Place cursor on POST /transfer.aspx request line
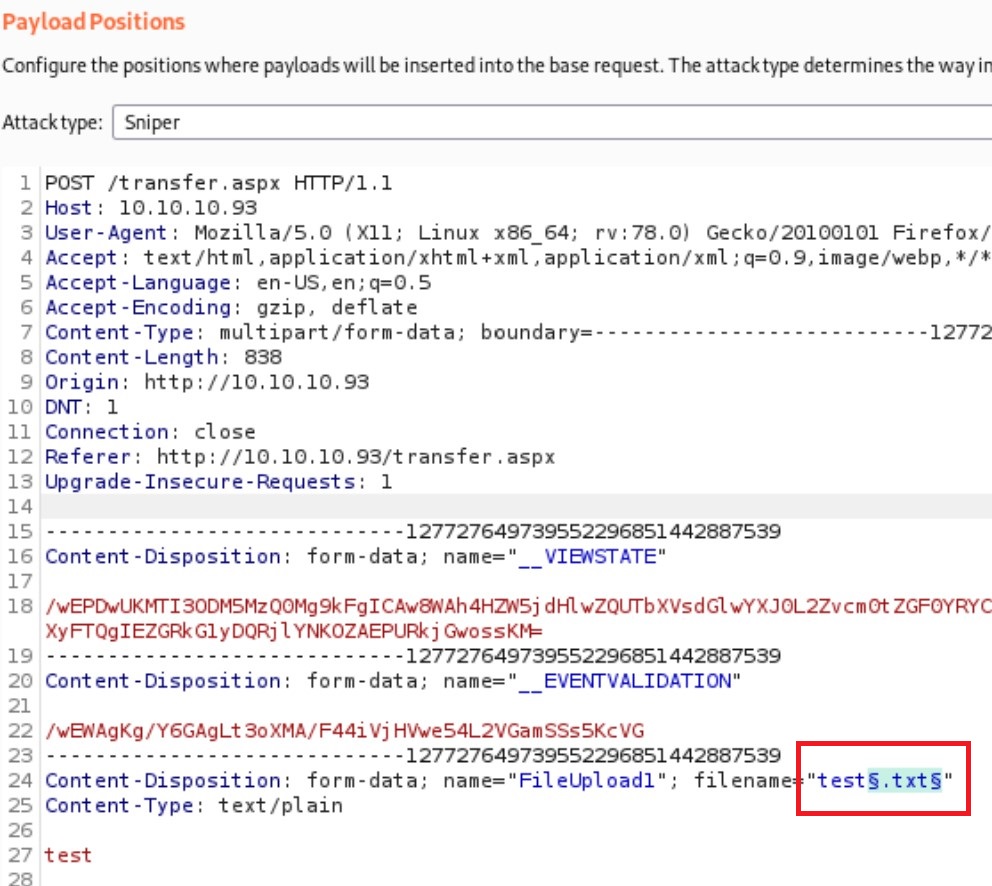 click(x=218, y=183)
